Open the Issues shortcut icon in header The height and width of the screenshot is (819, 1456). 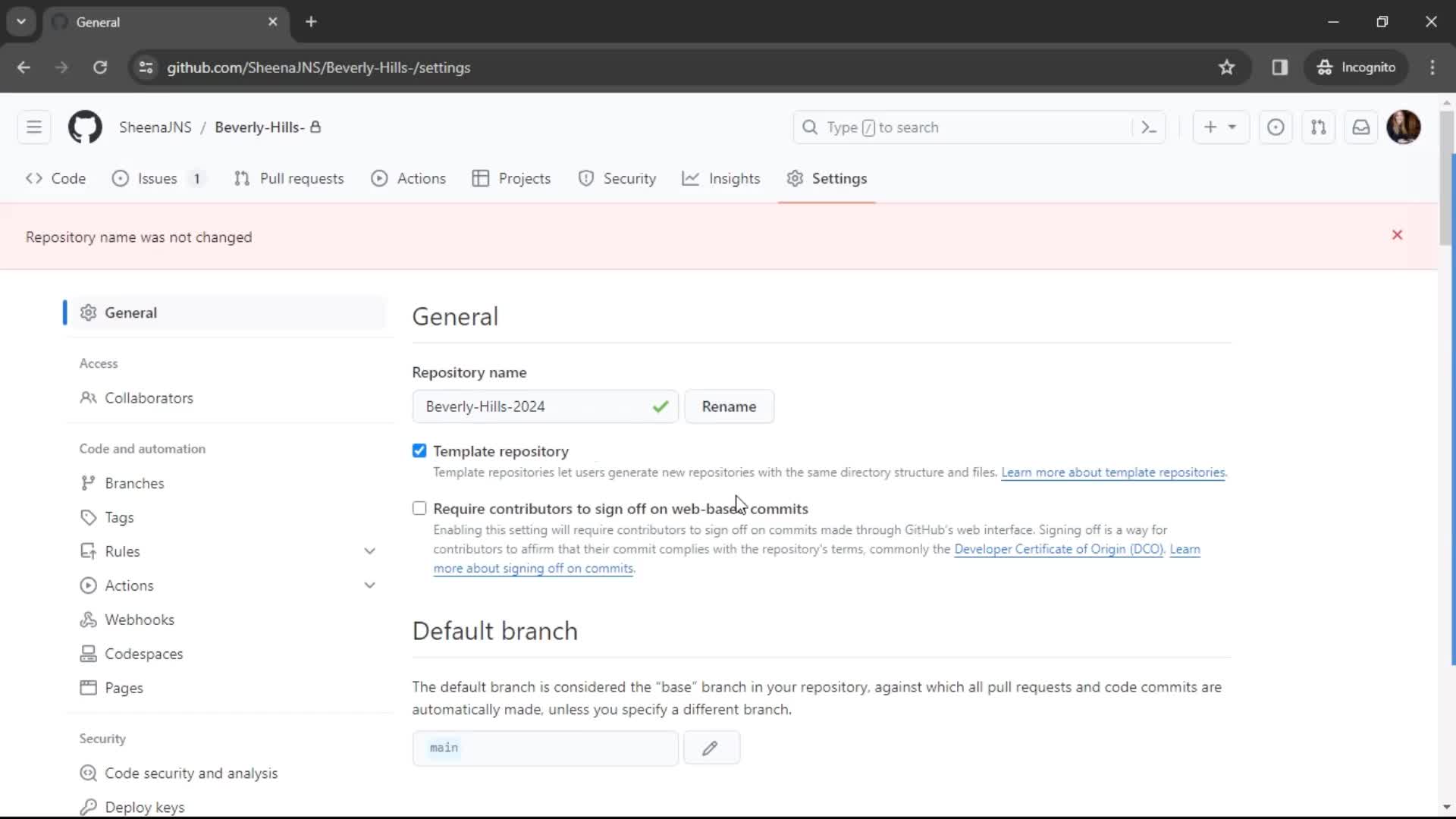[x=1276, y=127]
